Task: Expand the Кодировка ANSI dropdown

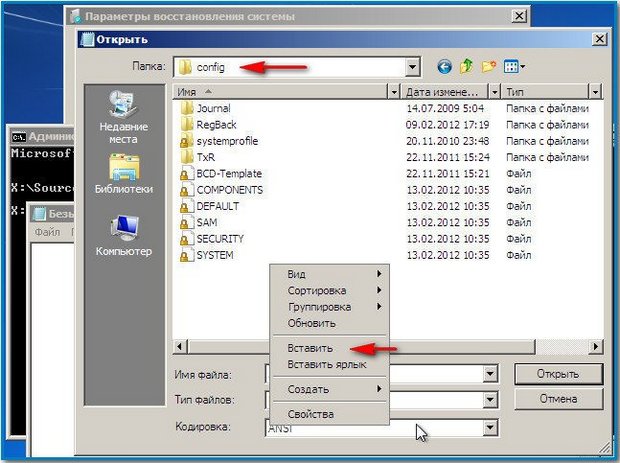Action: click(x=490, y=428)
